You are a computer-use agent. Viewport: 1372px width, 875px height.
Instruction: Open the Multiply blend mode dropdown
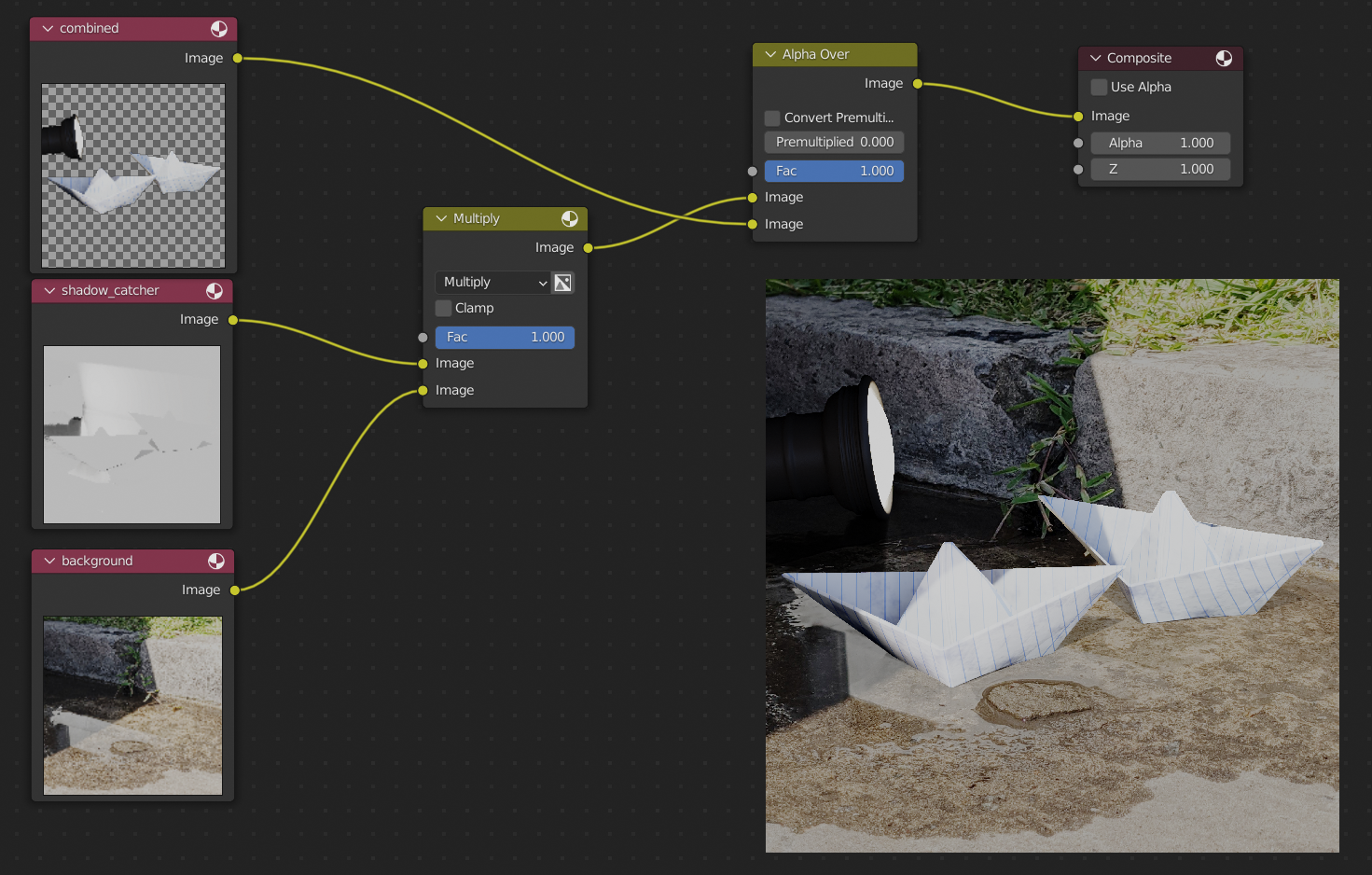[492, 282]
